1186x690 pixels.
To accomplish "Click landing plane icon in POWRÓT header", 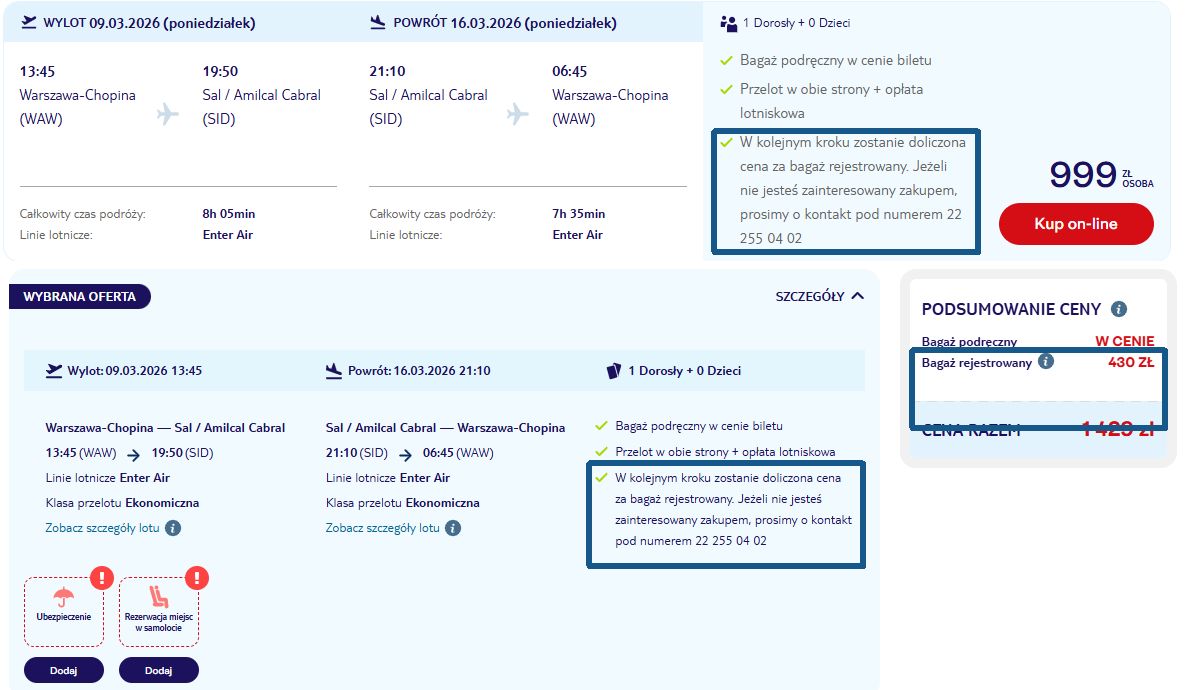I will click(x=378, y=22).
